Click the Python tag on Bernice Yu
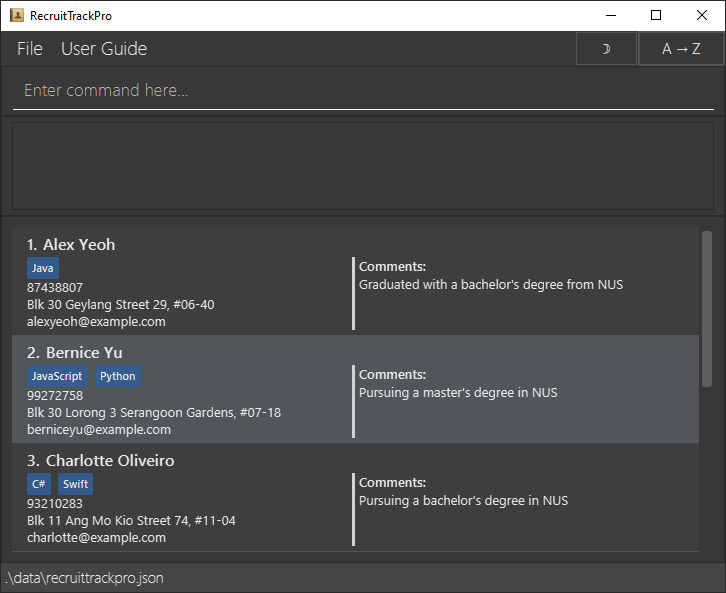This screenshot has width=726, height=593. click(118, 376)
